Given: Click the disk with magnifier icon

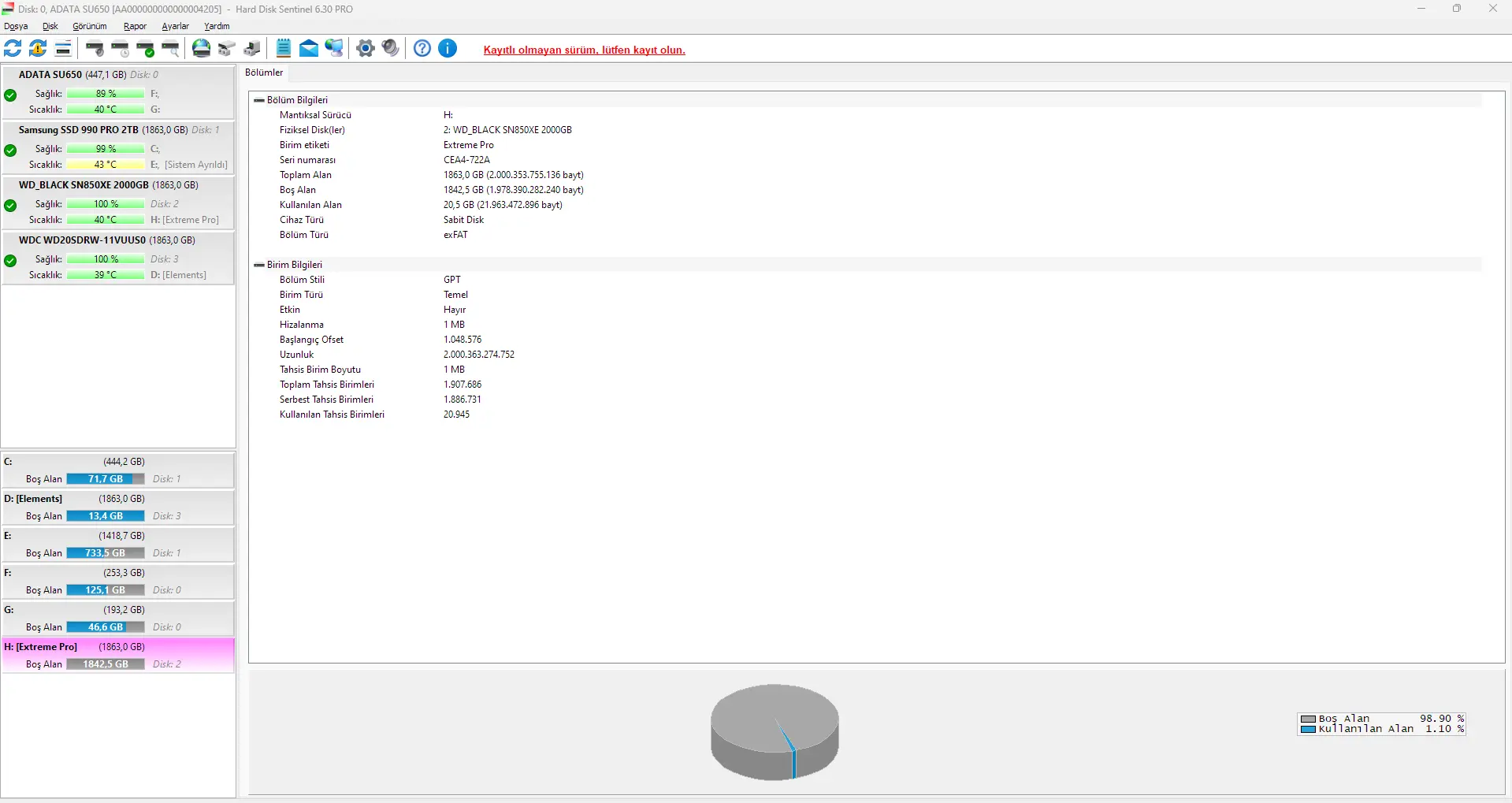Looking at the screenshot, I should (171, 49).
